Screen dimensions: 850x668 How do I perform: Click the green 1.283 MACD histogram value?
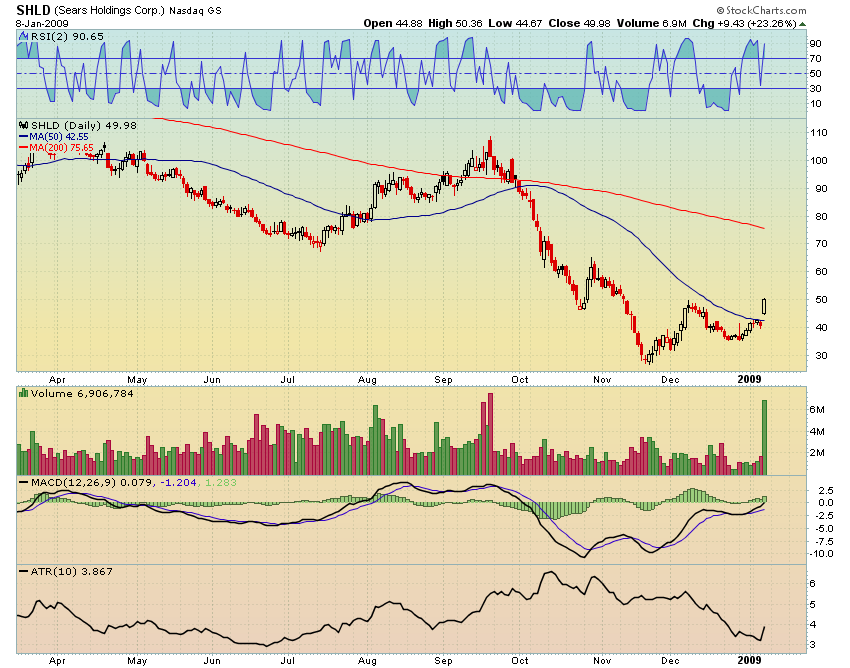(x=219, y=482)
